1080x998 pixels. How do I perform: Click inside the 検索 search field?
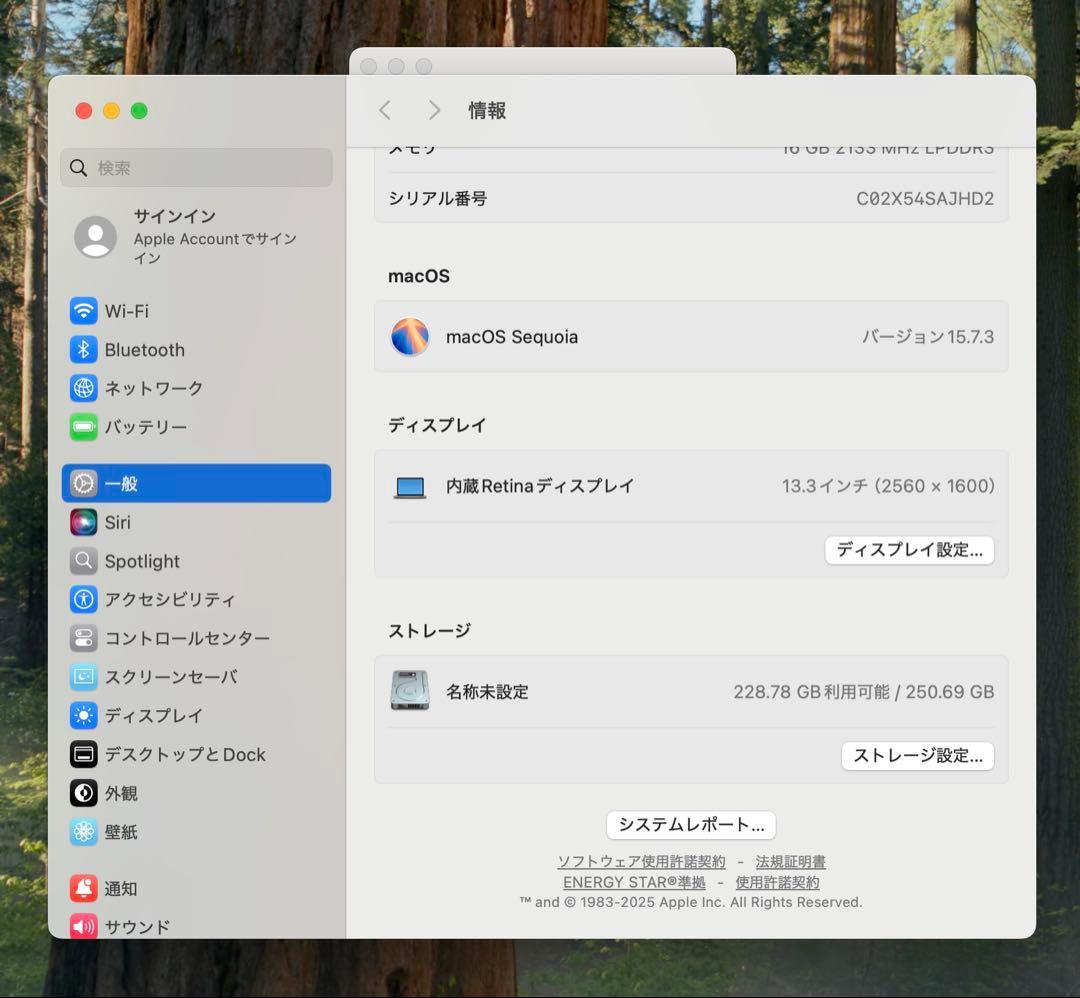click(196, 167)
